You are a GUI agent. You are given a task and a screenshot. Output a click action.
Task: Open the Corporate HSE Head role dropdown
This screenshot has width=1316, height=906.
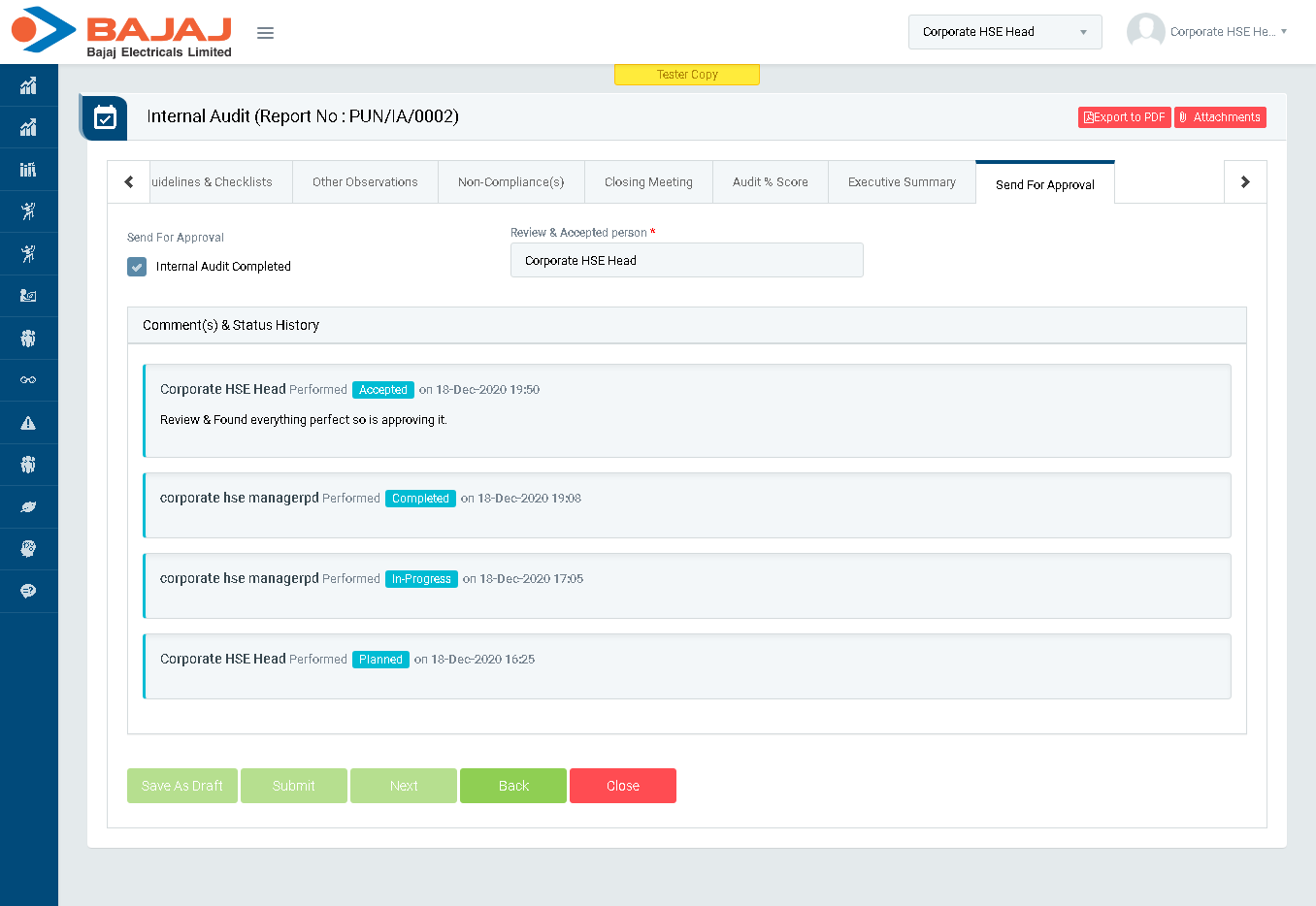(x=1004, y=32)
